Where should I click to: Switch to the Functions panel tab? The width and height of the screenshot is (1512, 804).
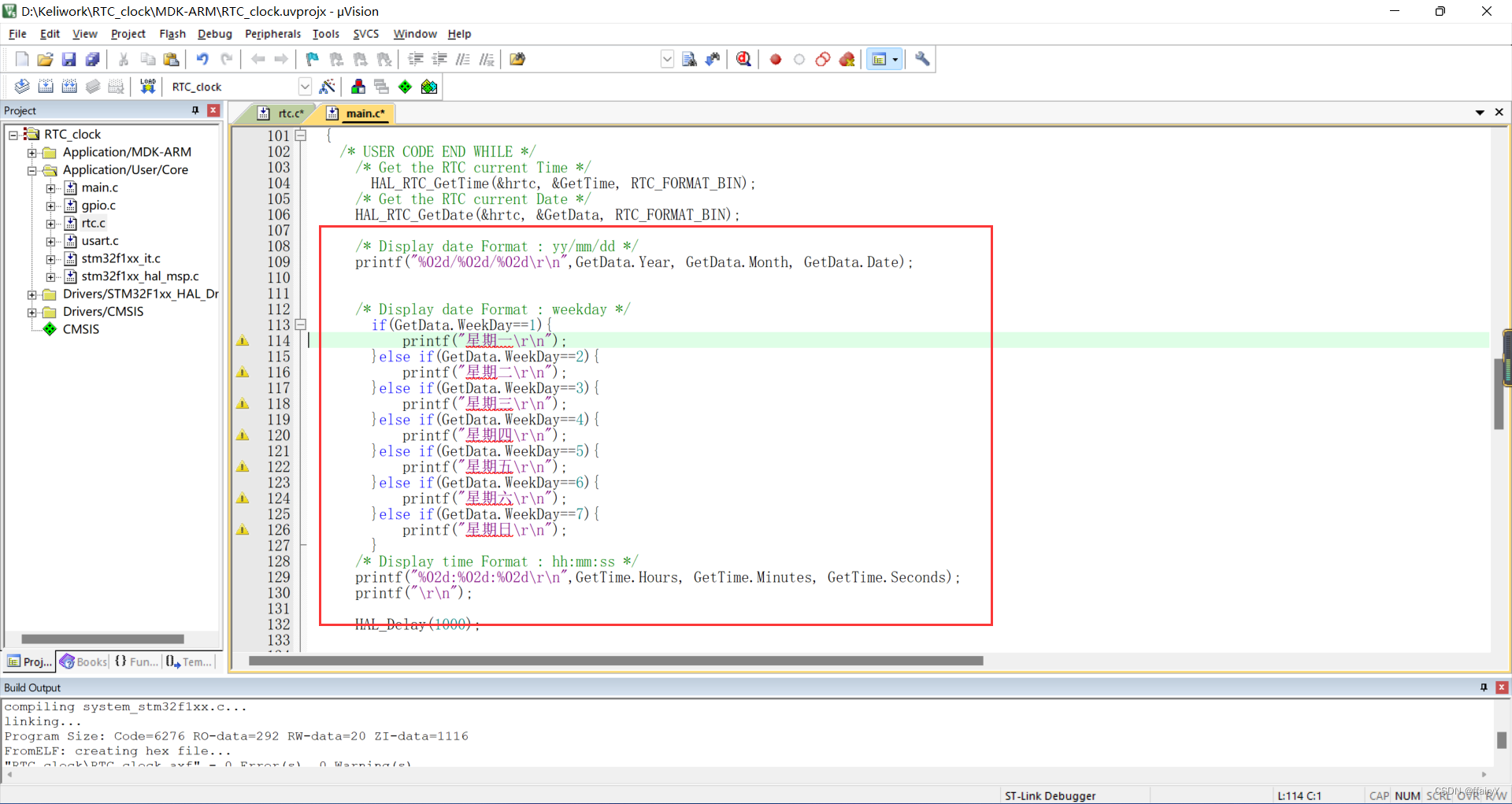(136, 661)
